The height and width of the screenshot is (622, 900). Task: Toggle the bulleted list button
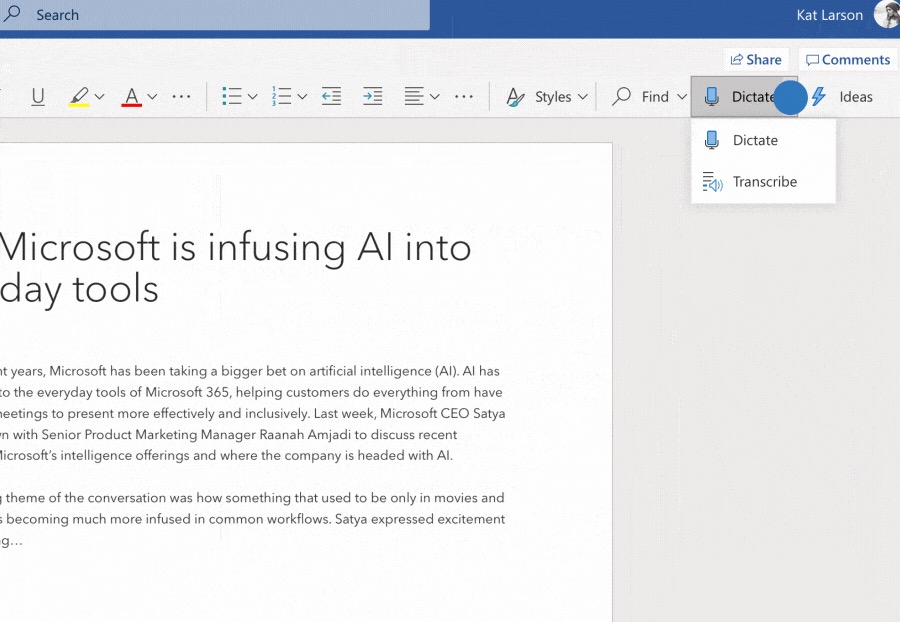tap(231, 97)
